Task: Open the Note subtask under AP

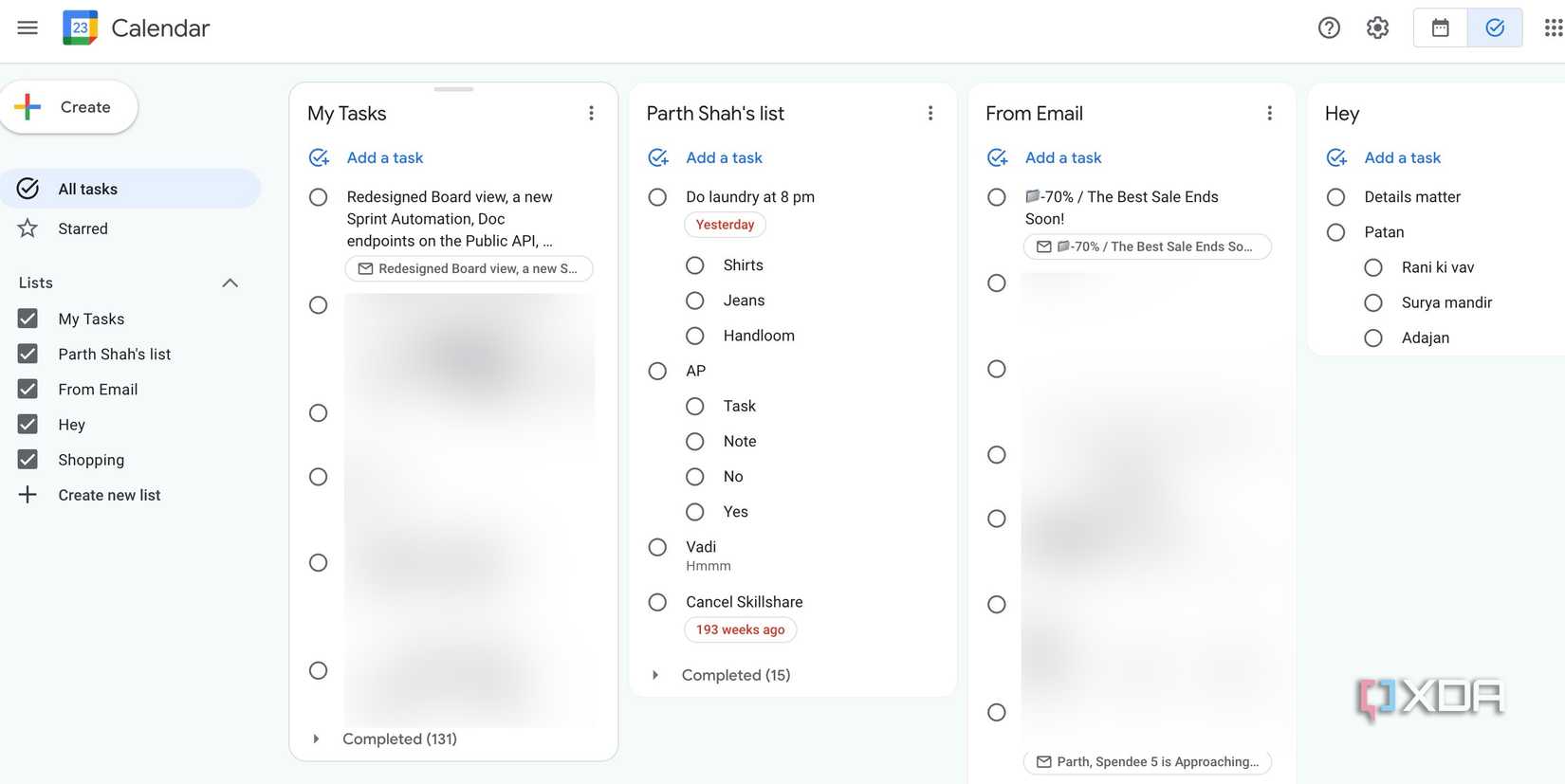Action: pyautogui.click(x=740, y=441)
